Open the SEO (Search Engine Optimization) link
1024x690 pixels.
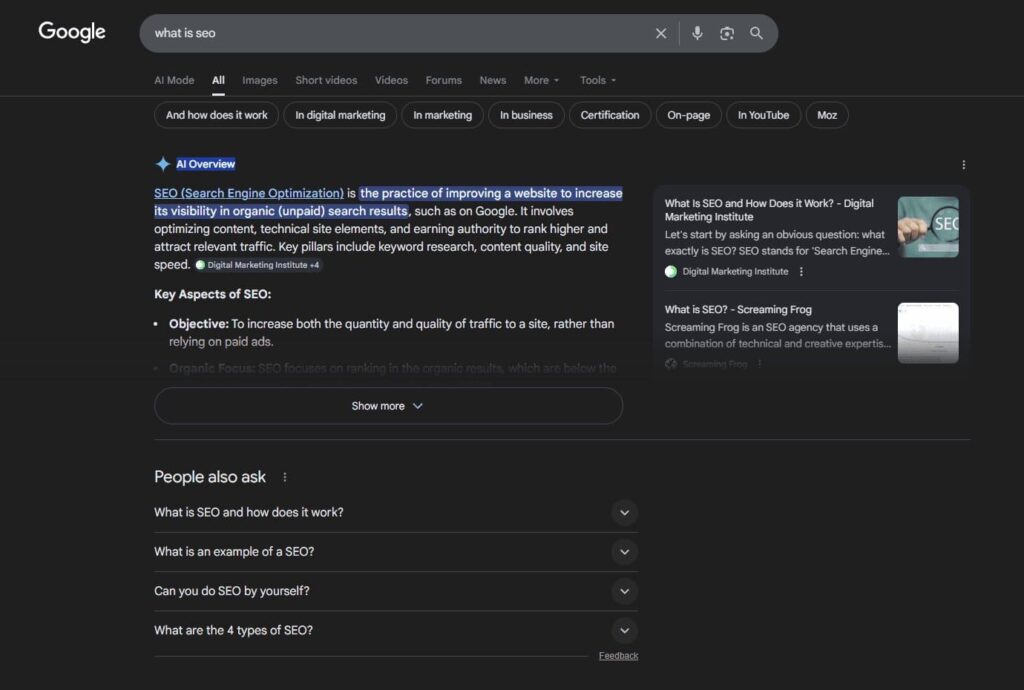coord(246,193)
